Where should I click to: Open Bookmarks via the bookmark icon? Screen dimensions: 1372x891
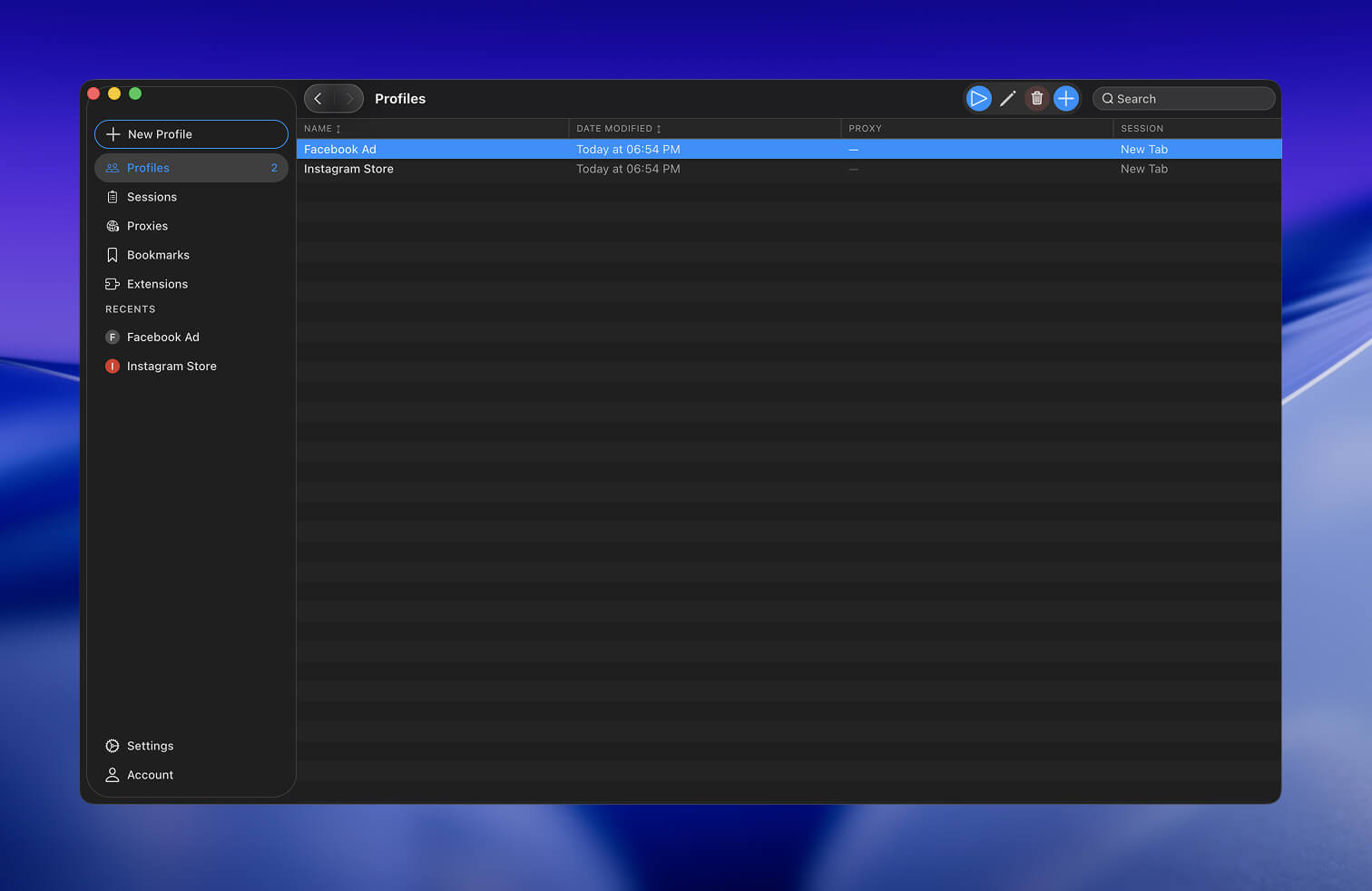(x=159, y=254)
